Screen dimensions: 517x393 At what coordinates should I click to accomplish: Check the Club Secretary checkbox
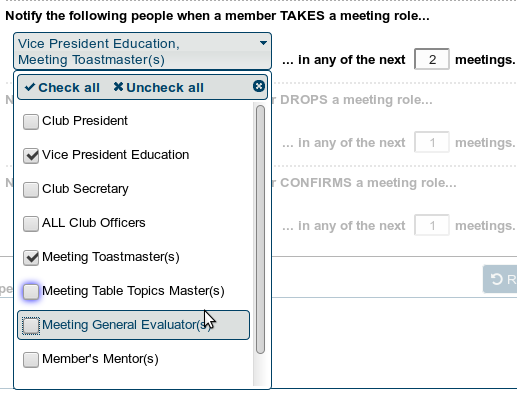coord(31,189)
